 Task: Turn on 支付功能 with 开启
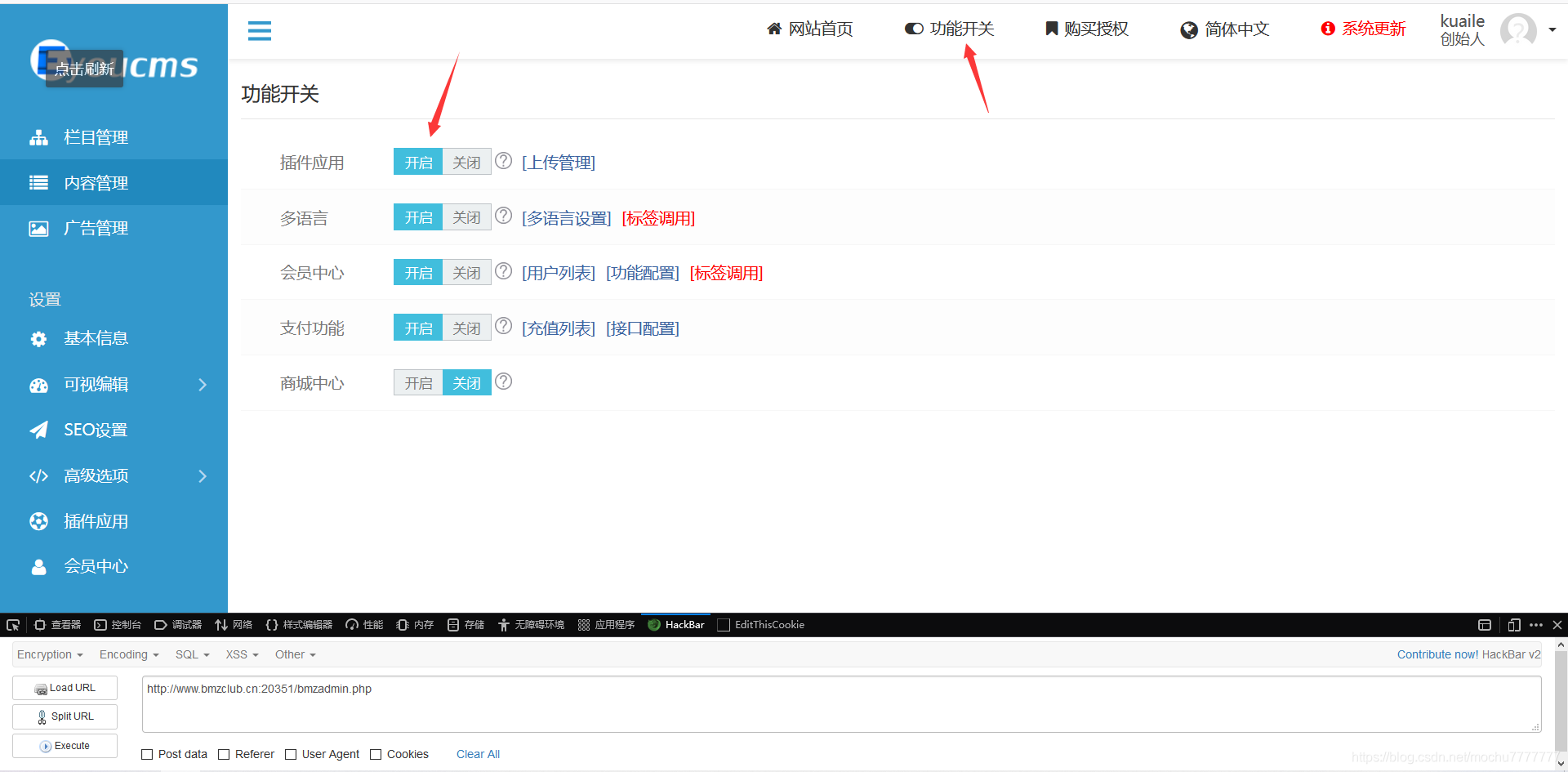(x=418, y=328)
